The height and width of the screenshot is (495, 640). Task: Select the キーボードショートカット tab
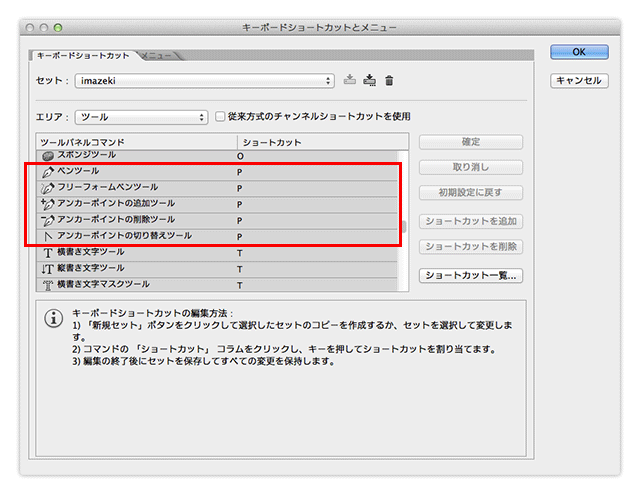point(84,55)
